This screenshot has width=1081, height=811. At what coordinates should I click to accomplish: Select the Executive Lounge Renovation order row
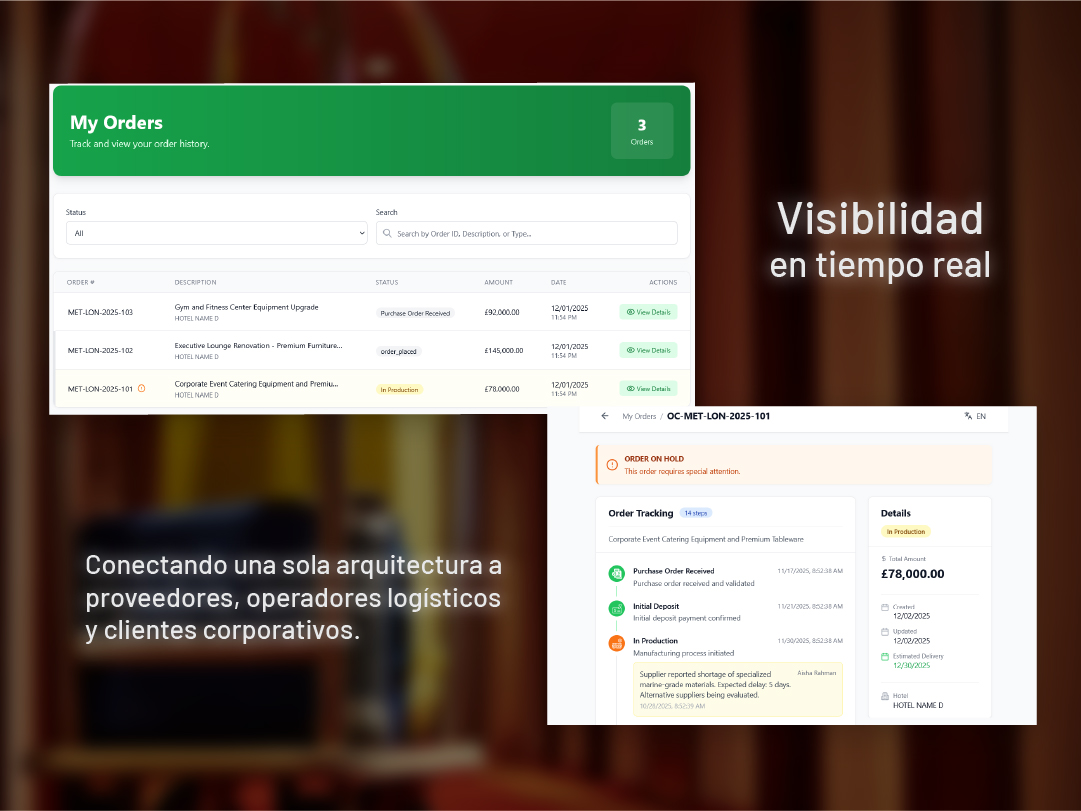pyautogui.click(x=258, y=350)
